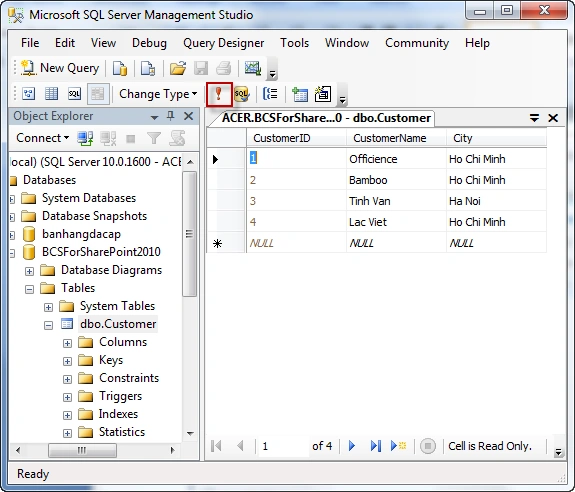Go to the next row
Screen dimensions: 575x492
[x=352, y=446]
